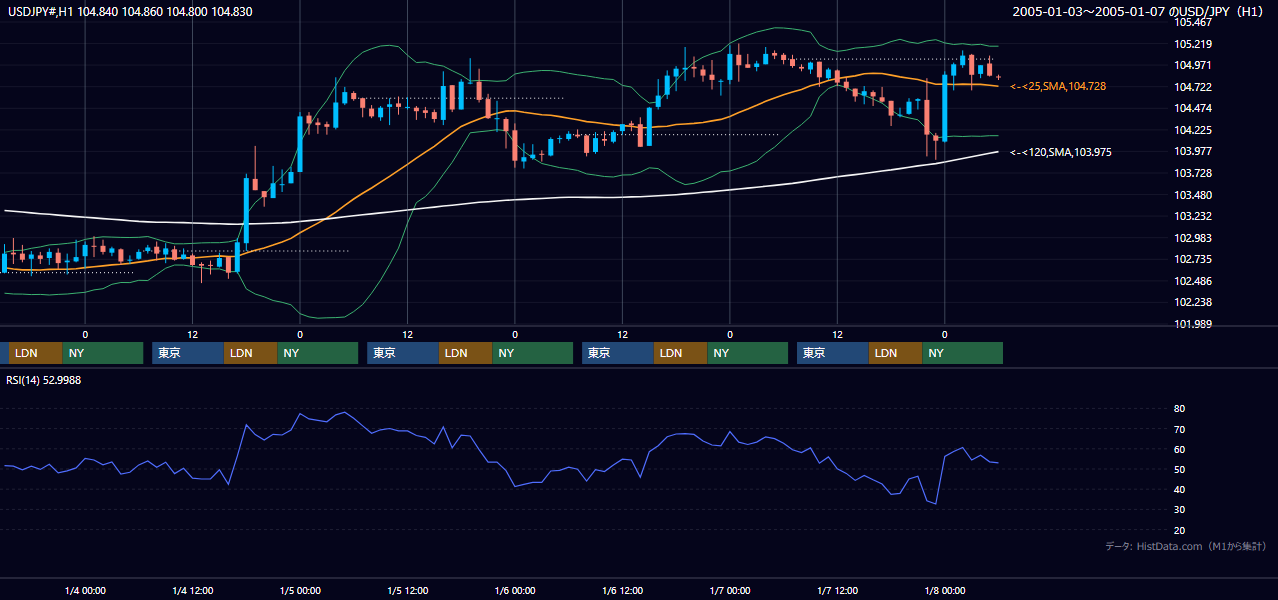Select the 1/4 12:00 date label
Image resolution: width=1278 pixels, height=600 pixels.
pyautogui.click(x=193, y=591)
